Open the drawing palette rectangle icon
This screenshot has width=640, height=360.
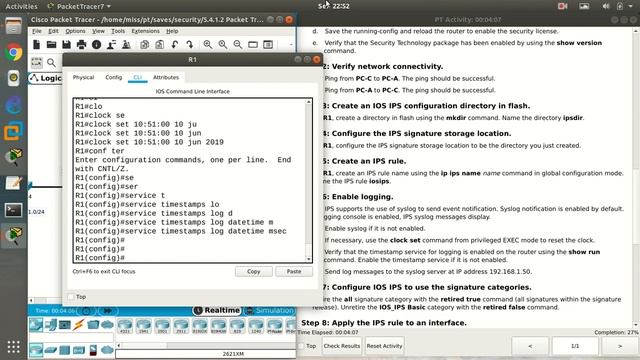253,44
